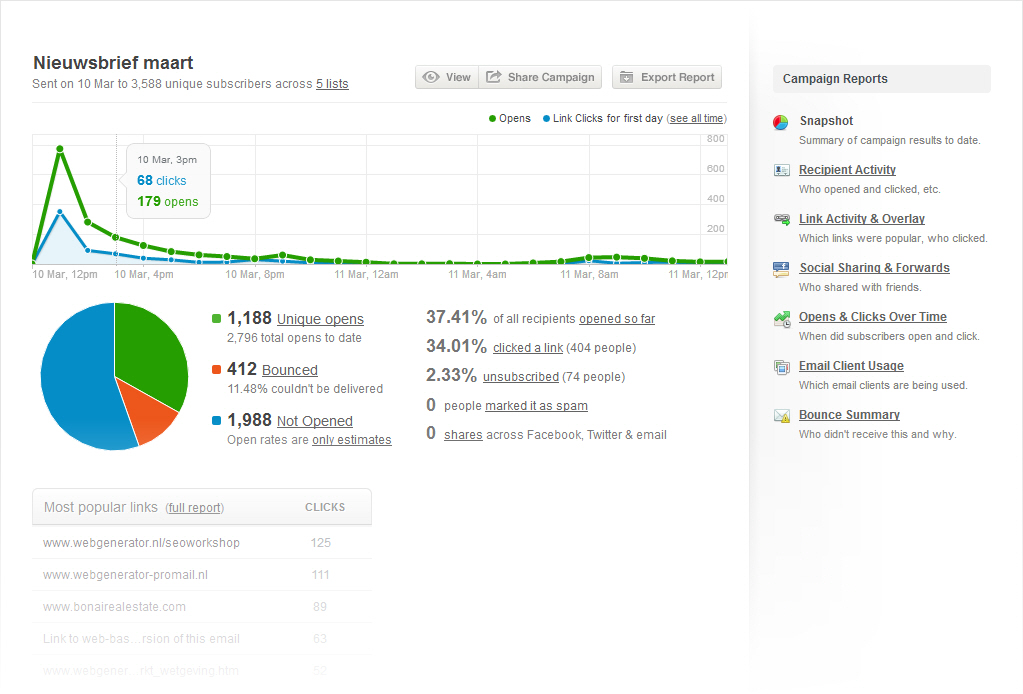
Task: Click the Snapshot pie chart icon
Action: [x=781, y=122]
